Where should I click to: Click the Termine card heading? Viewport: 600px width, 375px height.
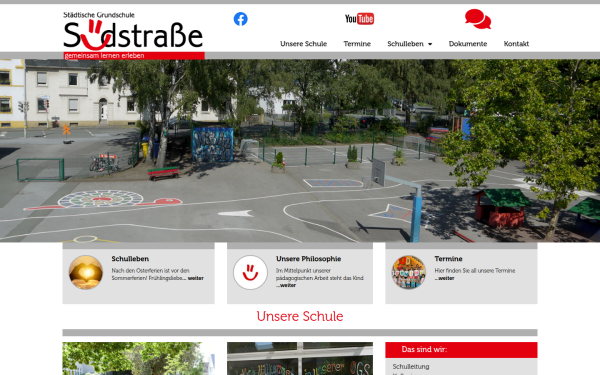pos(448,259)
